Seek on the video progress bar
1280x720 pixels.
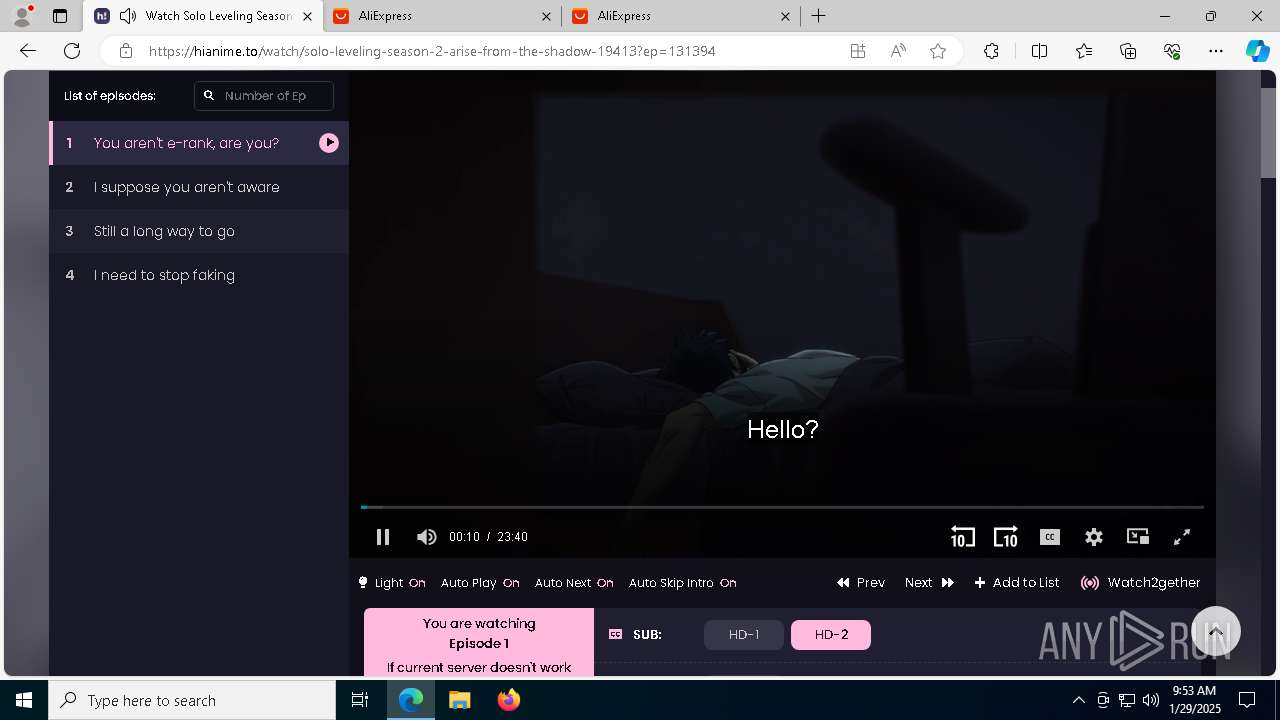(x=782, y=507)
